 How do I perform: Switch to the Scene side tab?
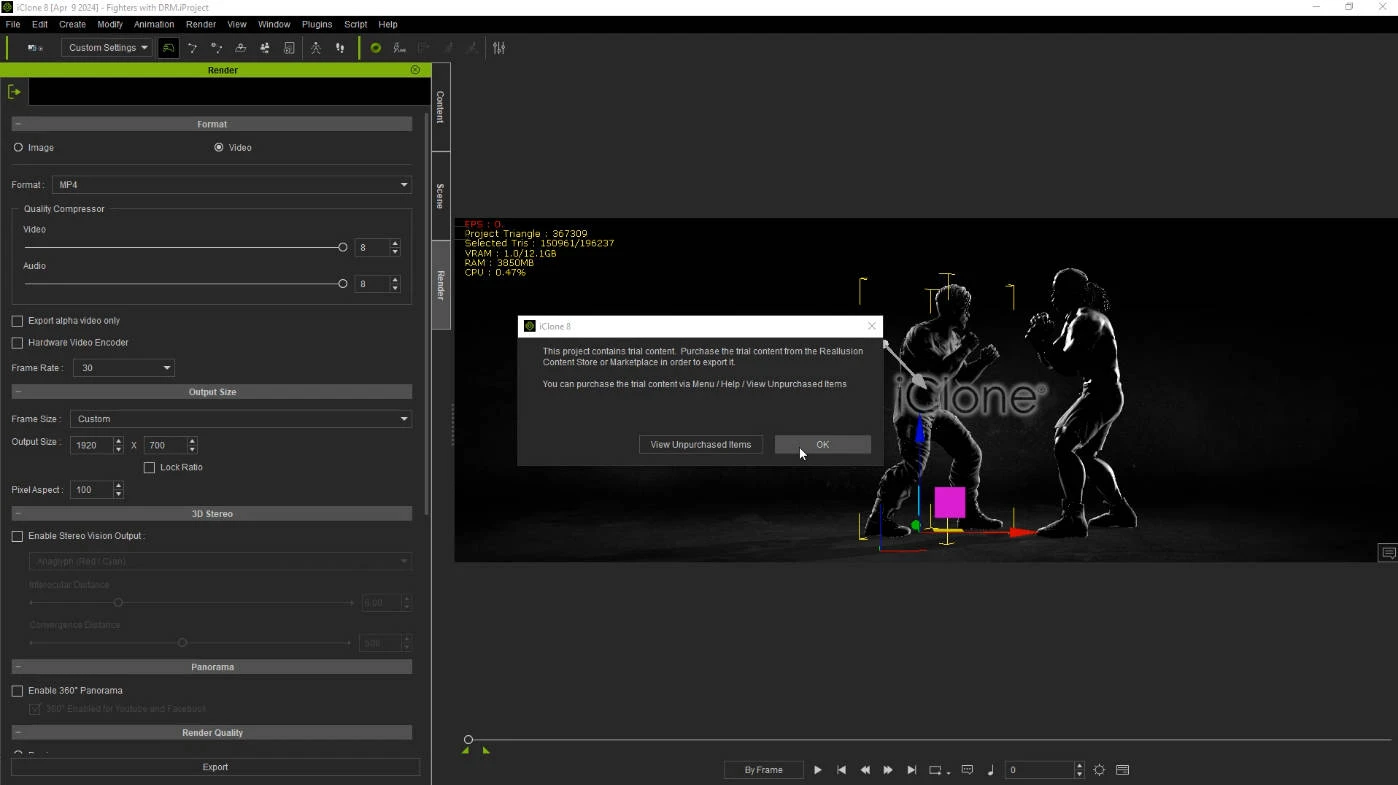pyautogui.click(x=440, y=196)
